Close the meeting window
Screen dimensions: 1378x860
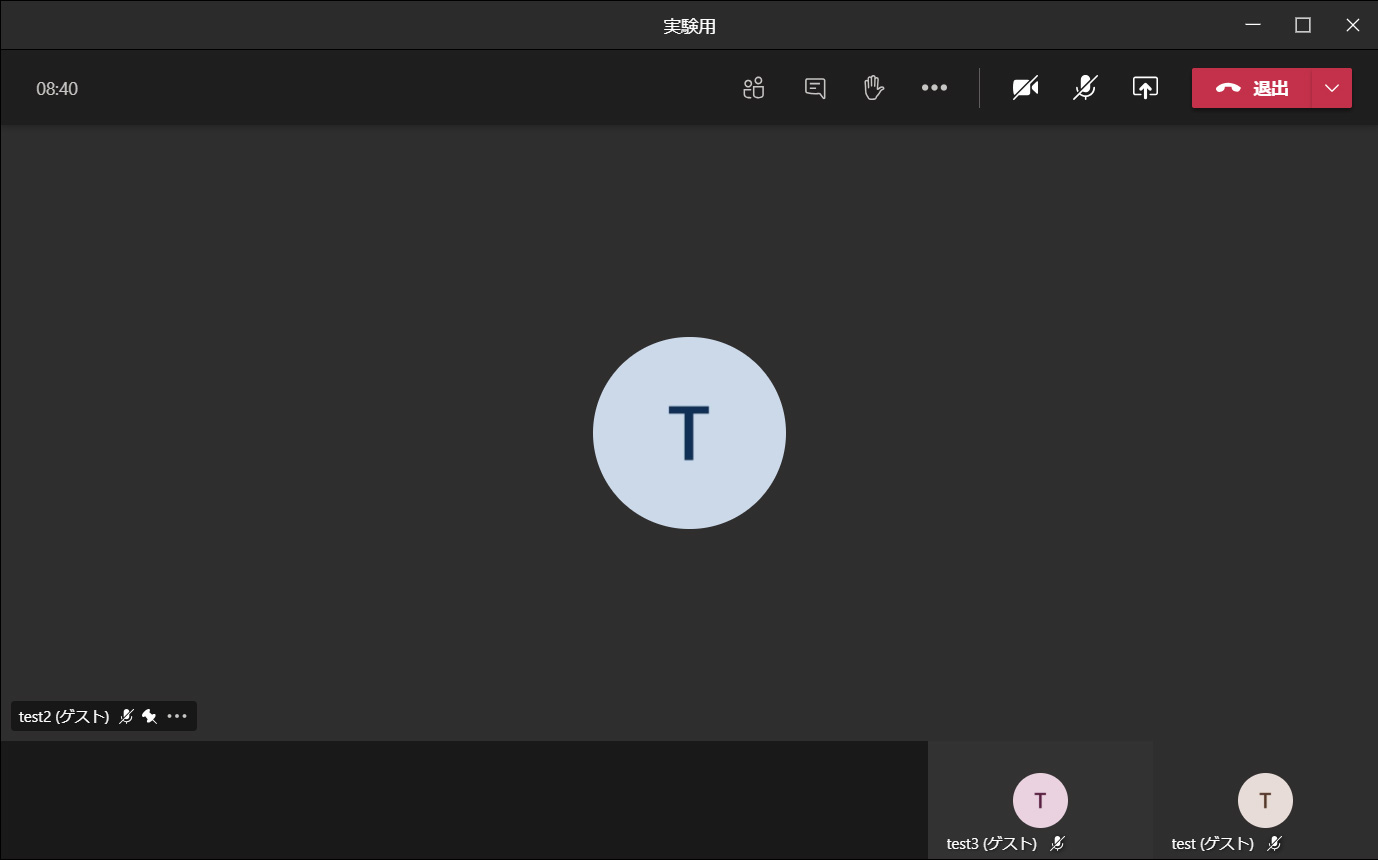1353,25
